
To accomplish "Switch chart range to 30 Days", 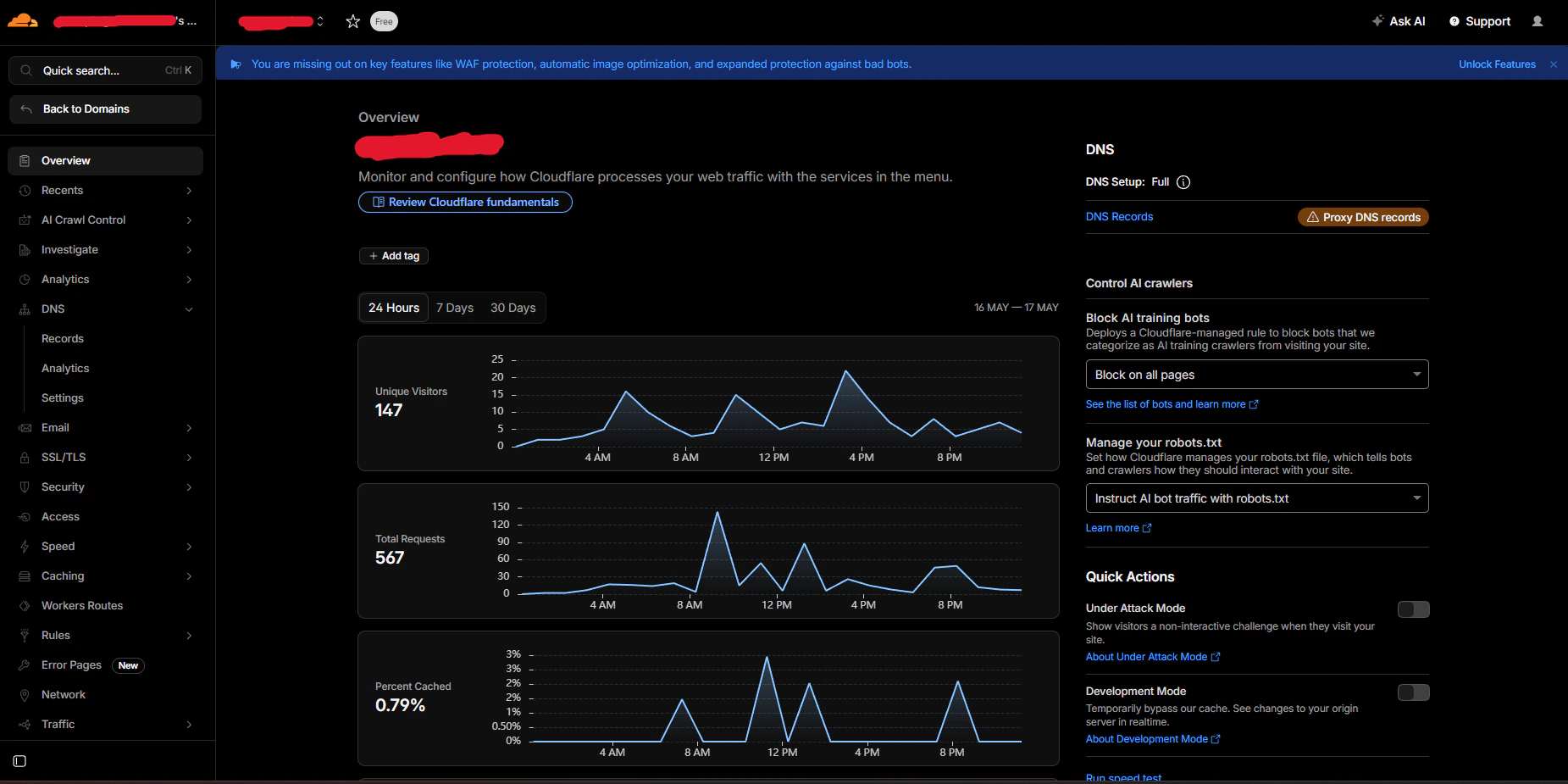I will (513, 308).
